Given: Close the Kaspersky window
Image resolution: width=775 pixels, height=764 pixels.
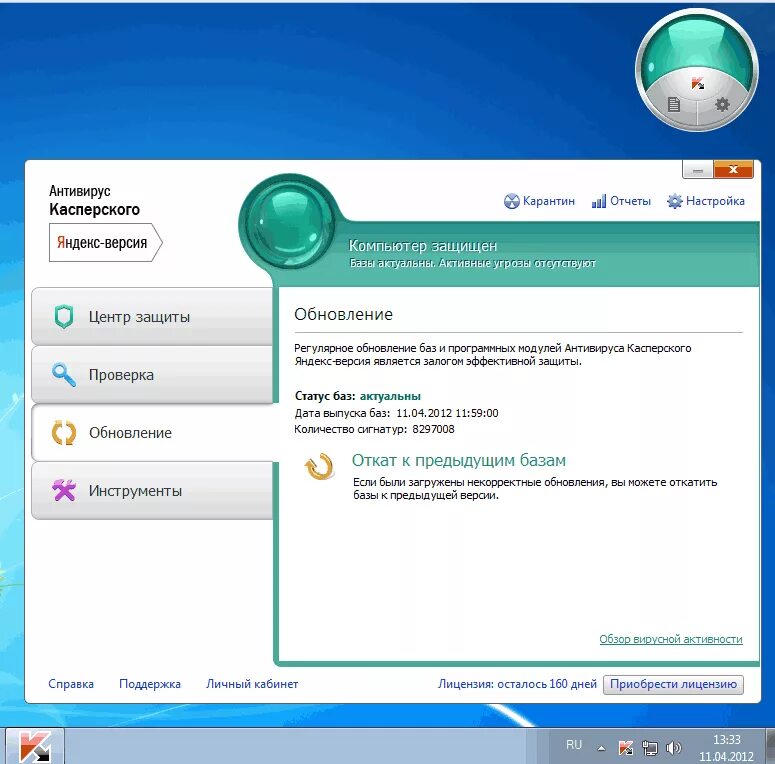Looking at the screenshot, I should pos(733,170).
